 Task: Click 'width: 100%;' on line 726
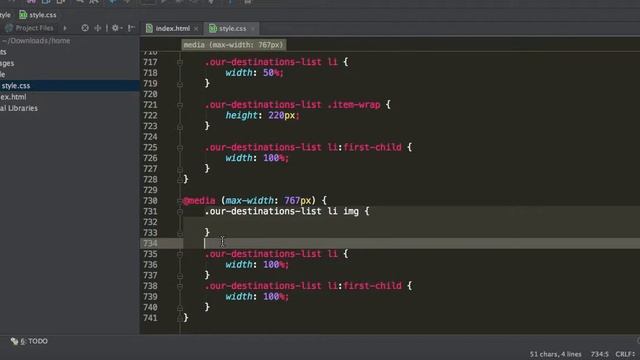coord(257,158)
